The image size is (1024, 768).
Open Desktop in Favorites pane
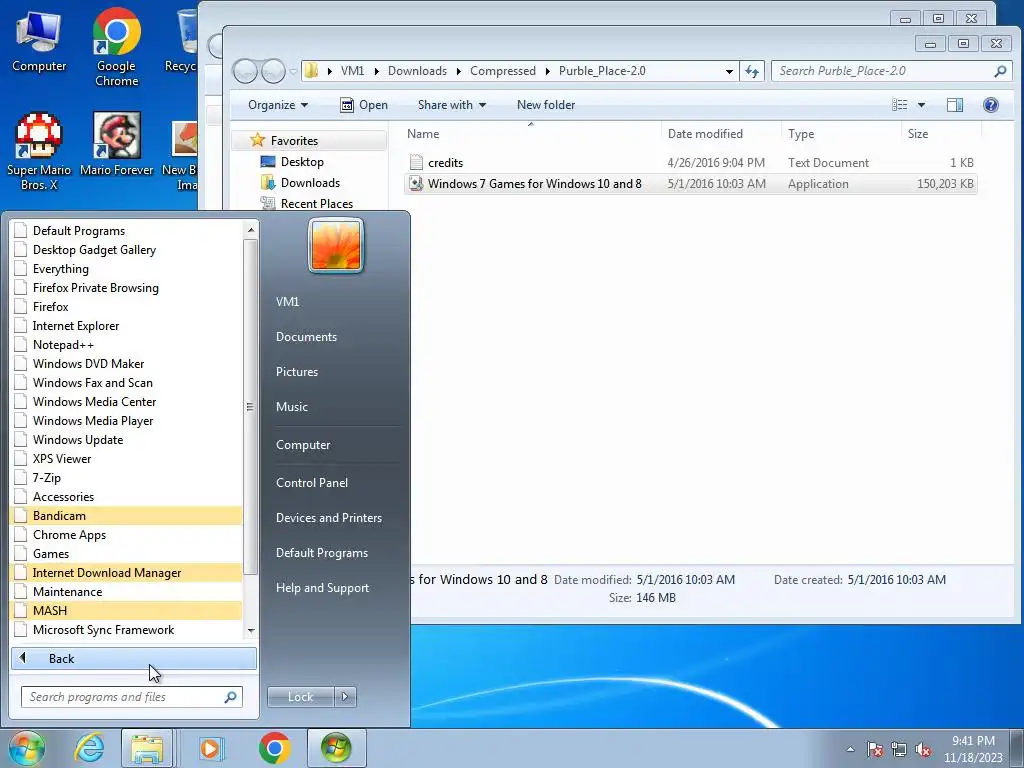[302, 162]
